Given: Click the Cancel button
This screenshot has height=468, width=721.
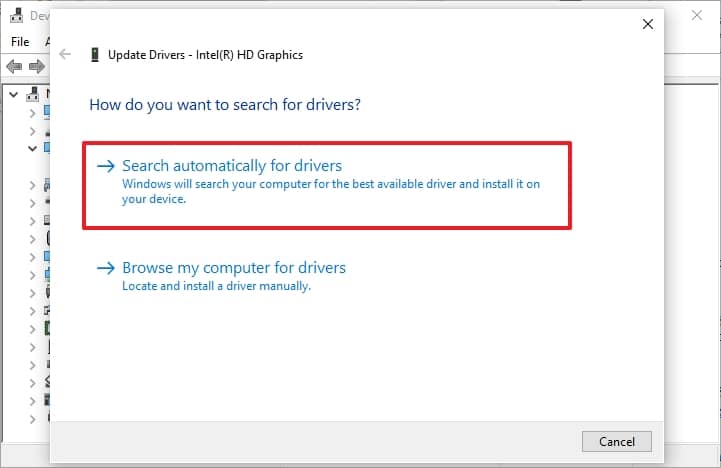Looking at the screenshot, I should click(x=616, y=441).
